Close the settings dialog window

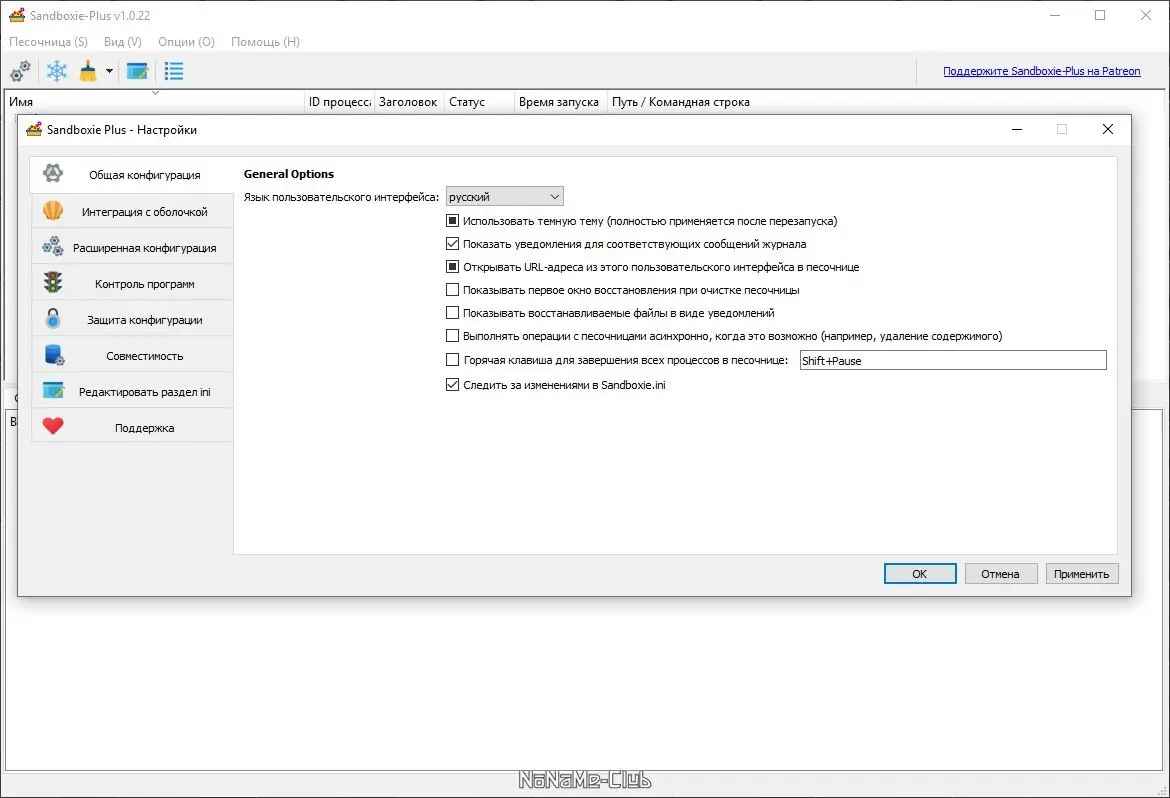(1108, 129)
